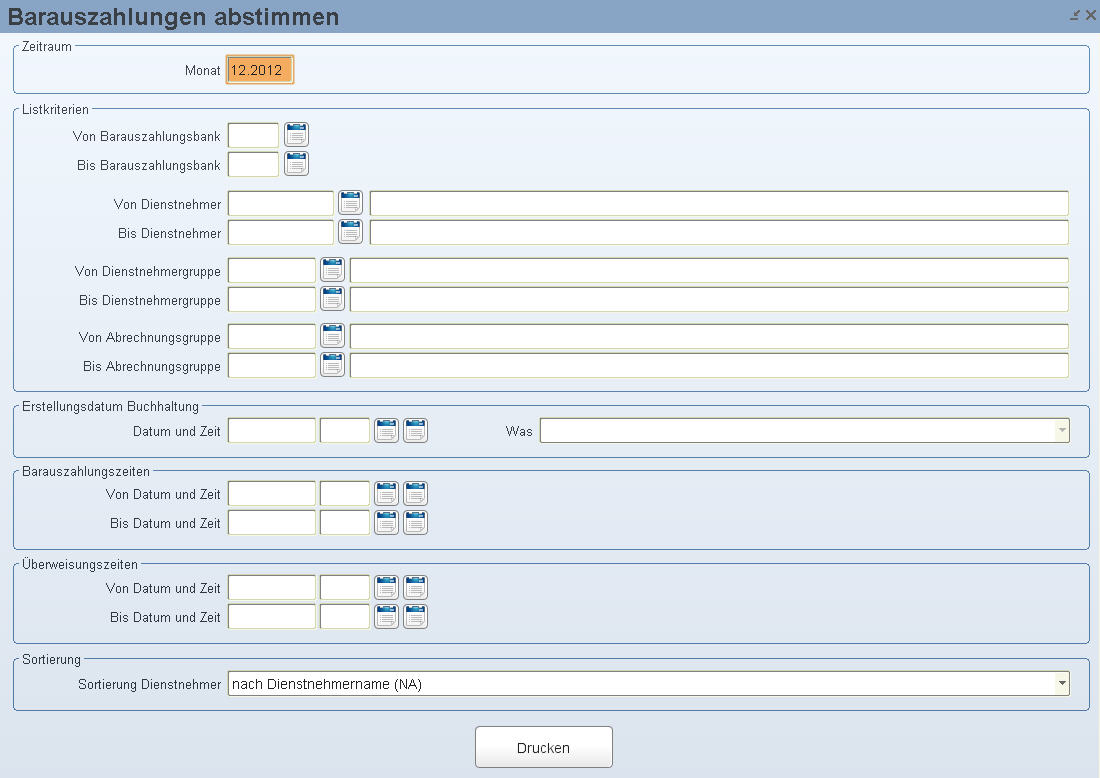Click Überweisungszeiten Bis time field

tap(344, 616)
